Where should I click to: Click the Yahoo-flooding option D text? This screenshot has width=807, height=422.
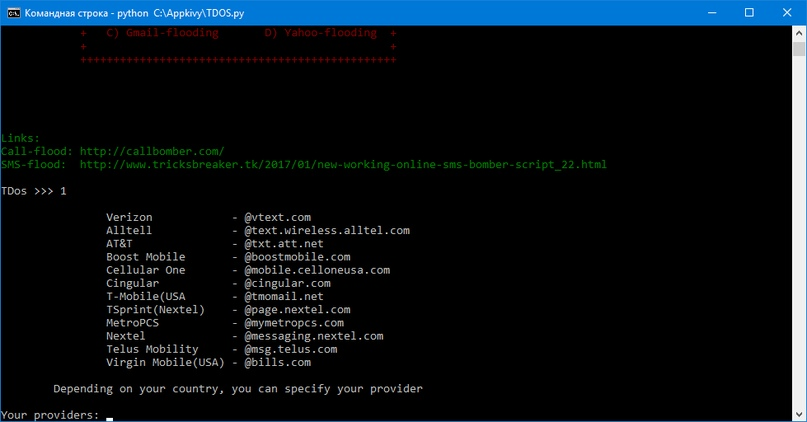(x=321, y=33)
